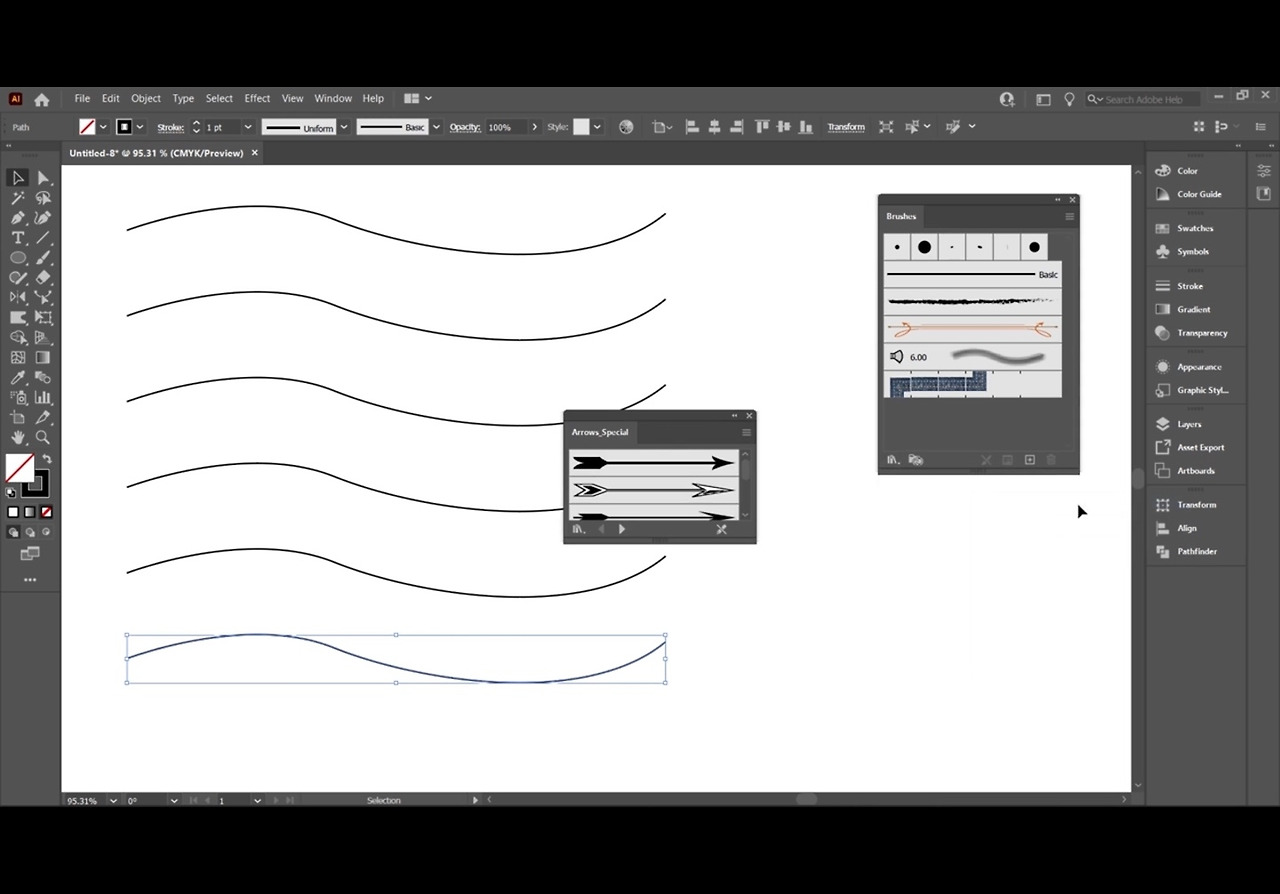The height and width of the screenshot is (894, 1280).
Task: Choose the Artboard tool
Action: point(18,418)
